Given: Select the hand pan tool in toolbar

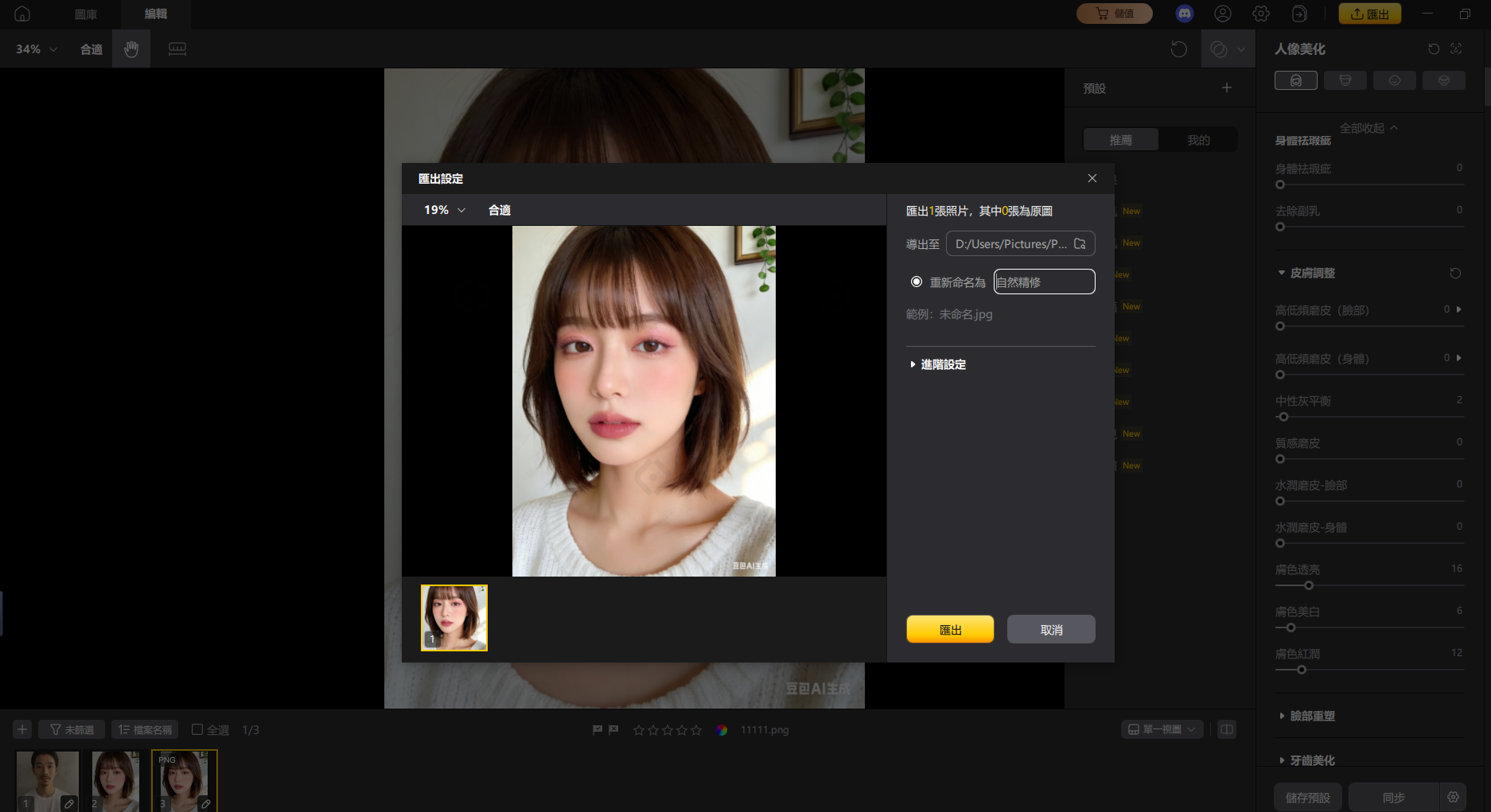Looking at the screenshot, I should (x=130, y=49).
